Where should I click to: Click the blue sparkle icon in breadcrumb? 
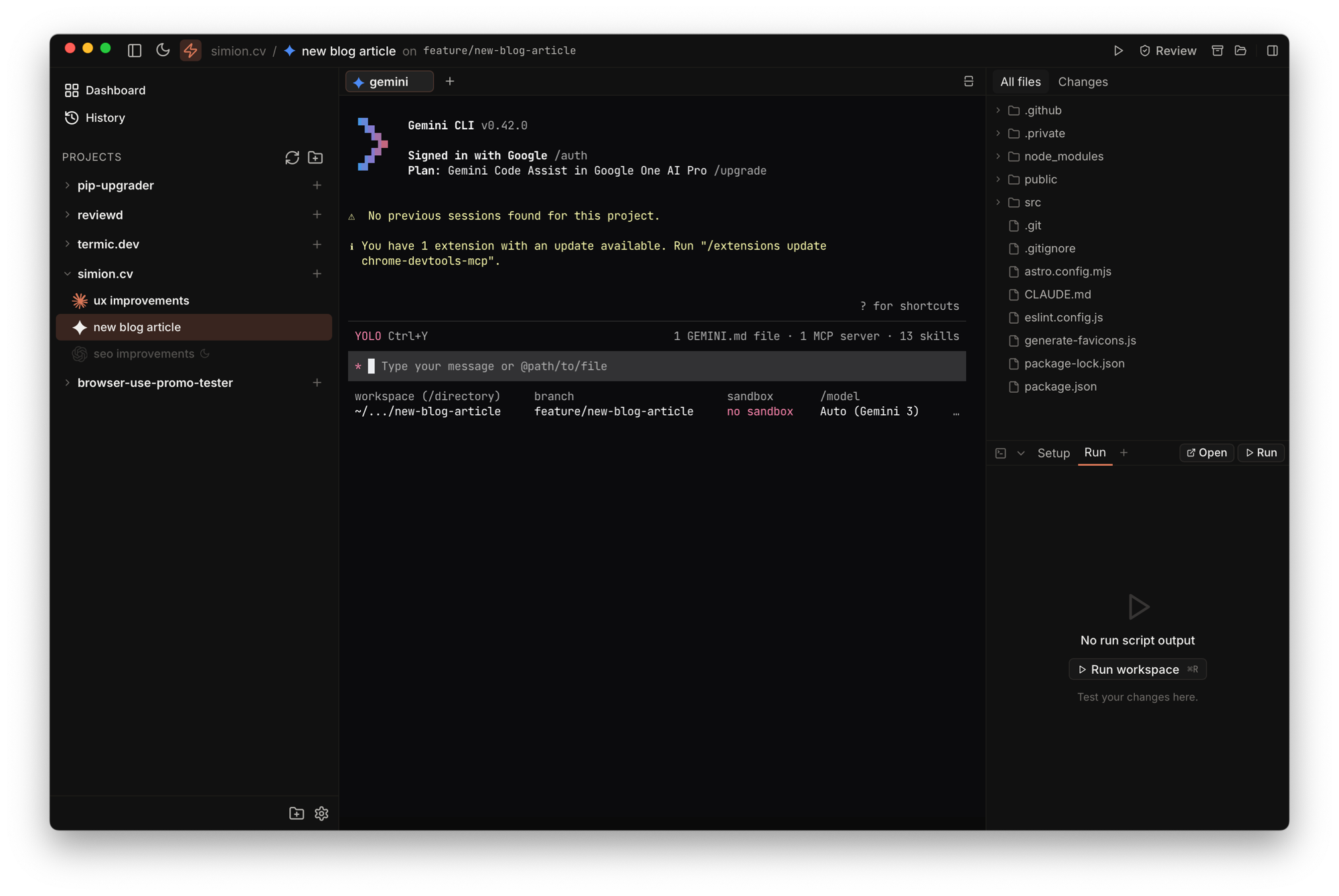point(290,51)
